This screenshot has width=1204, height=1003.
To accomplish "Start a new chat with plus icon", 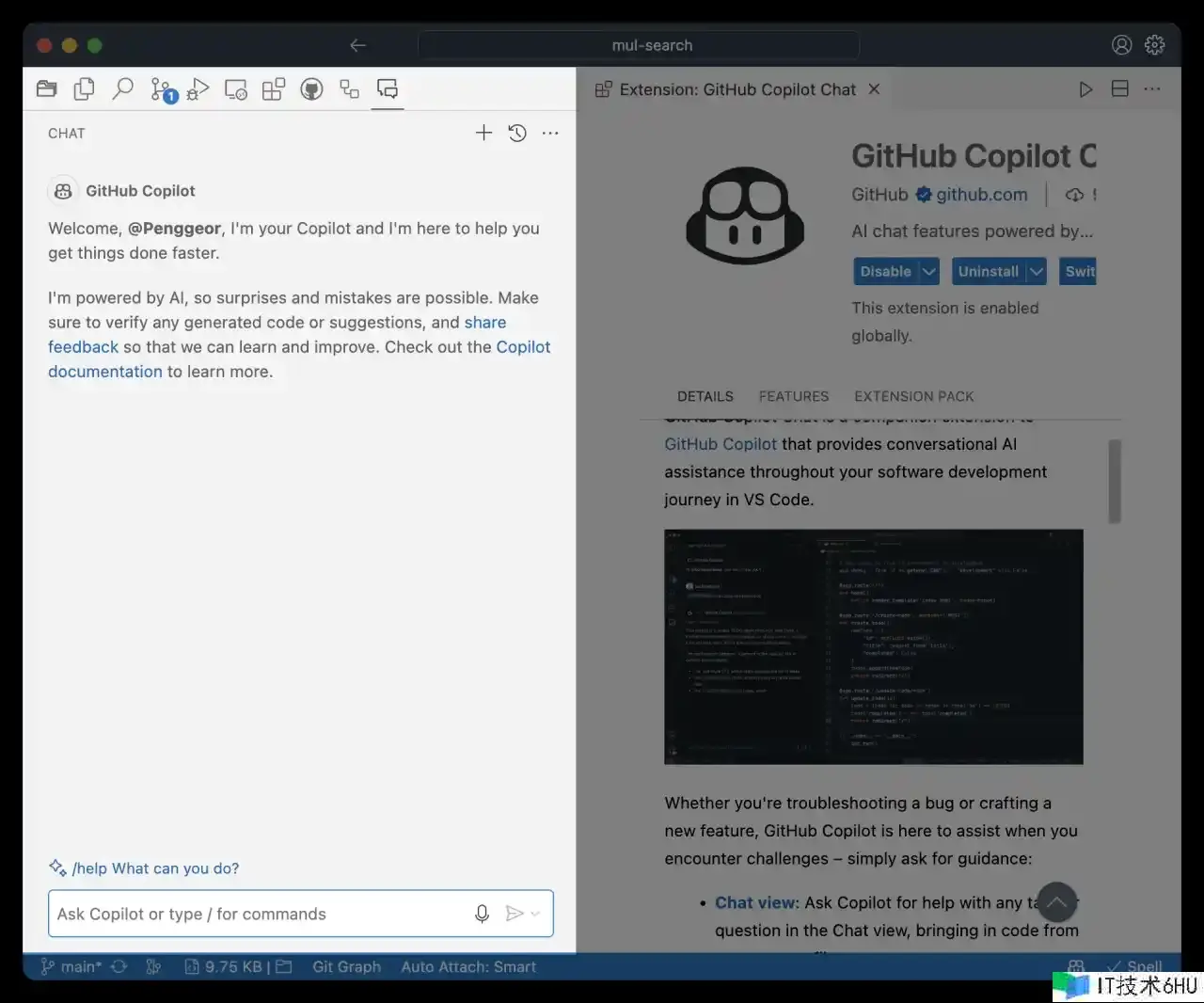I will pos(483,134).
